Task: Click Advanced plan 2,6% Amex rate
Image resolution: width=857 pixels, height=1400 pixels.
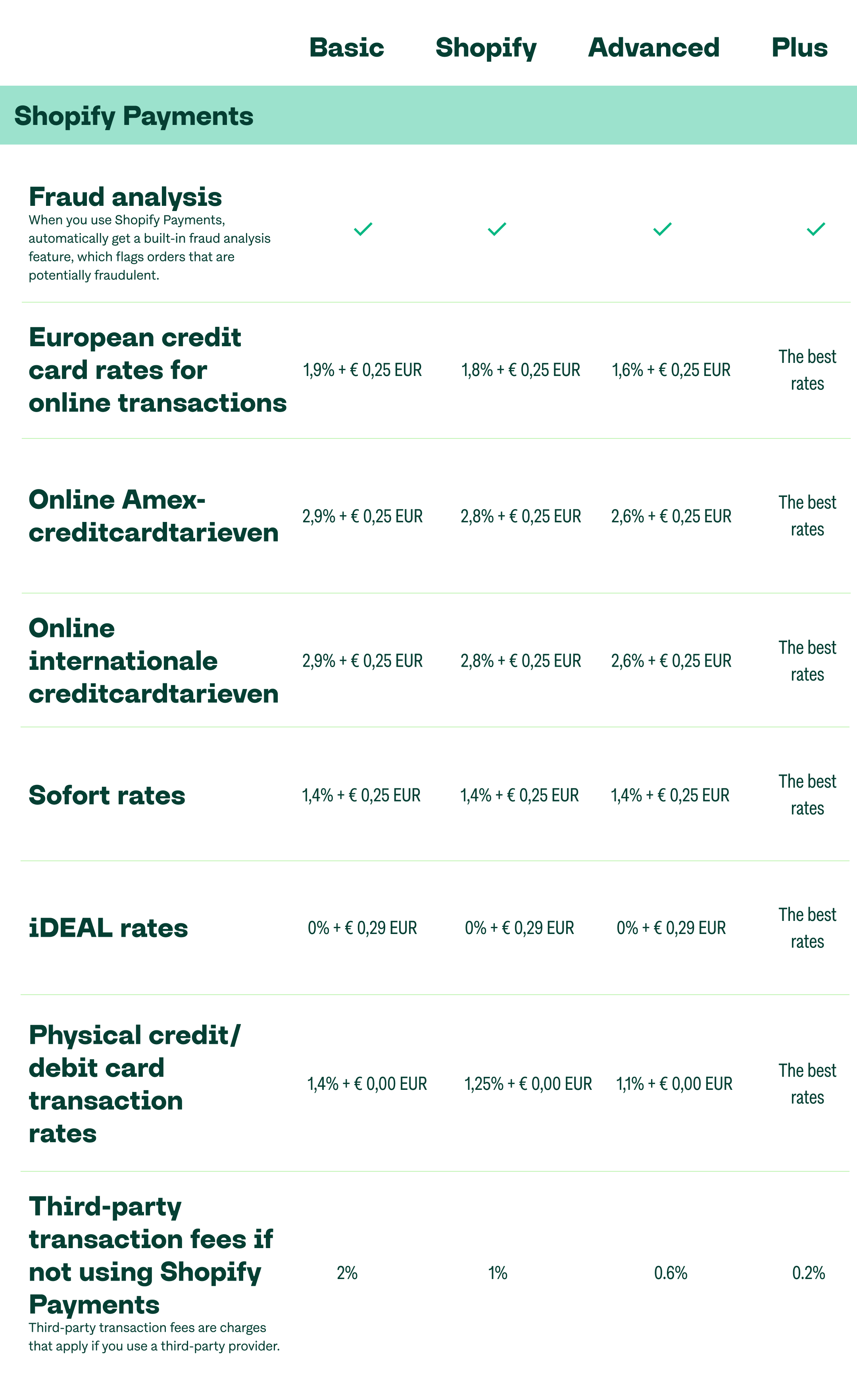Action: (671, 516)
